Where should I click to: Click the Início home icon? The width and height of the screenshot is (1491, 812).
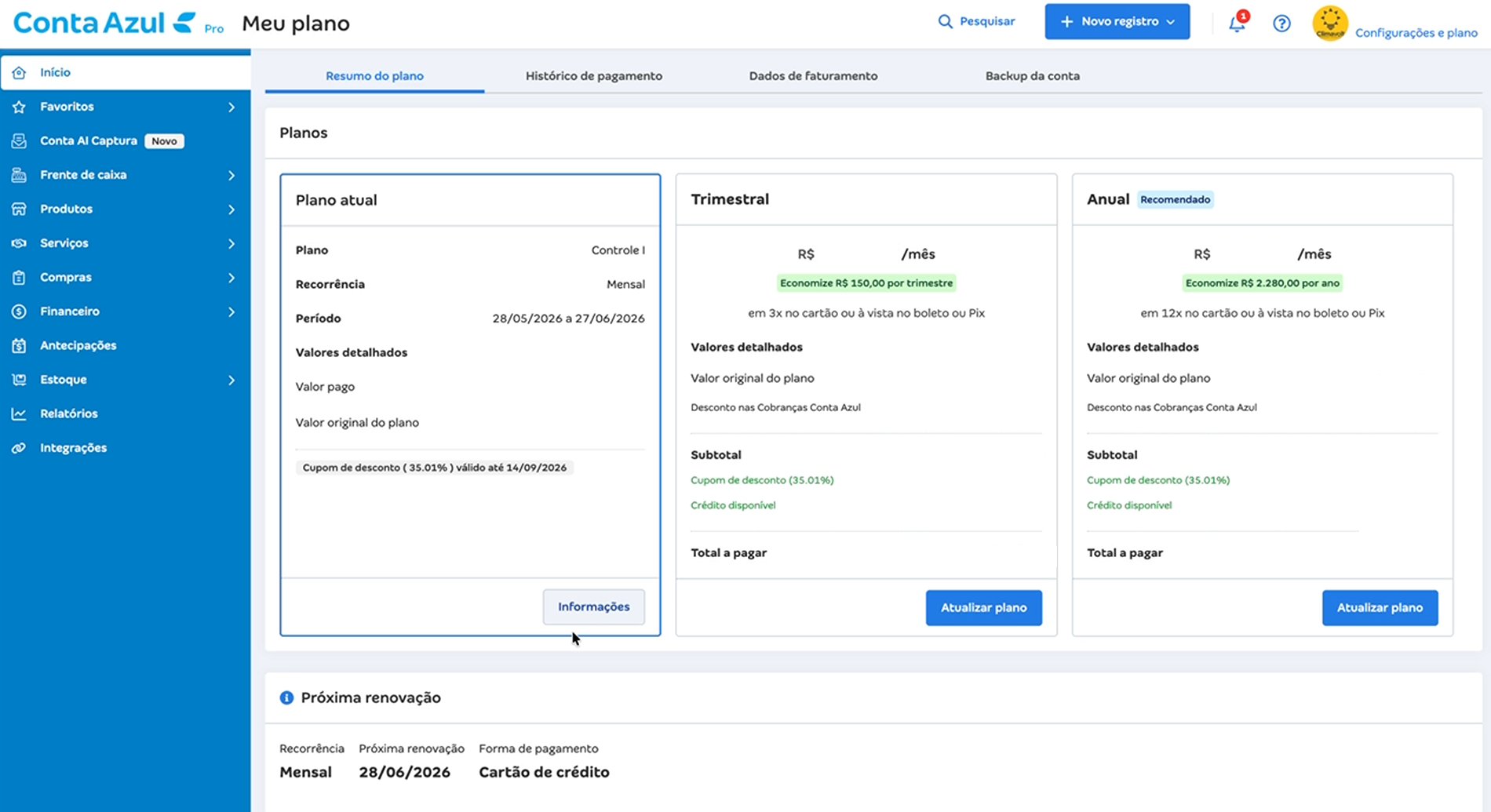19,72
